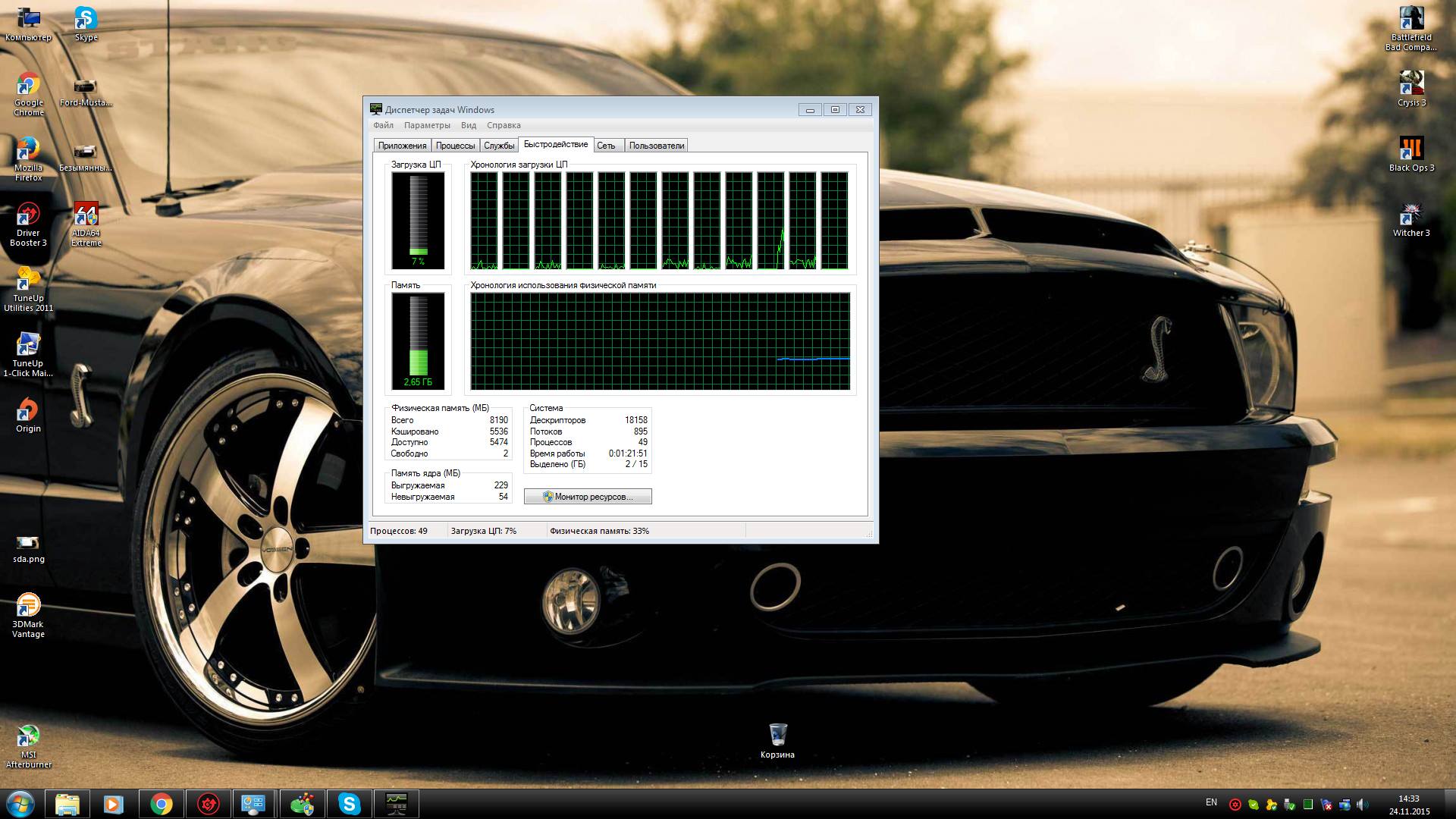
Task: Click the AIDA64 Extreme desktop icon
Action: click(86, 216)
